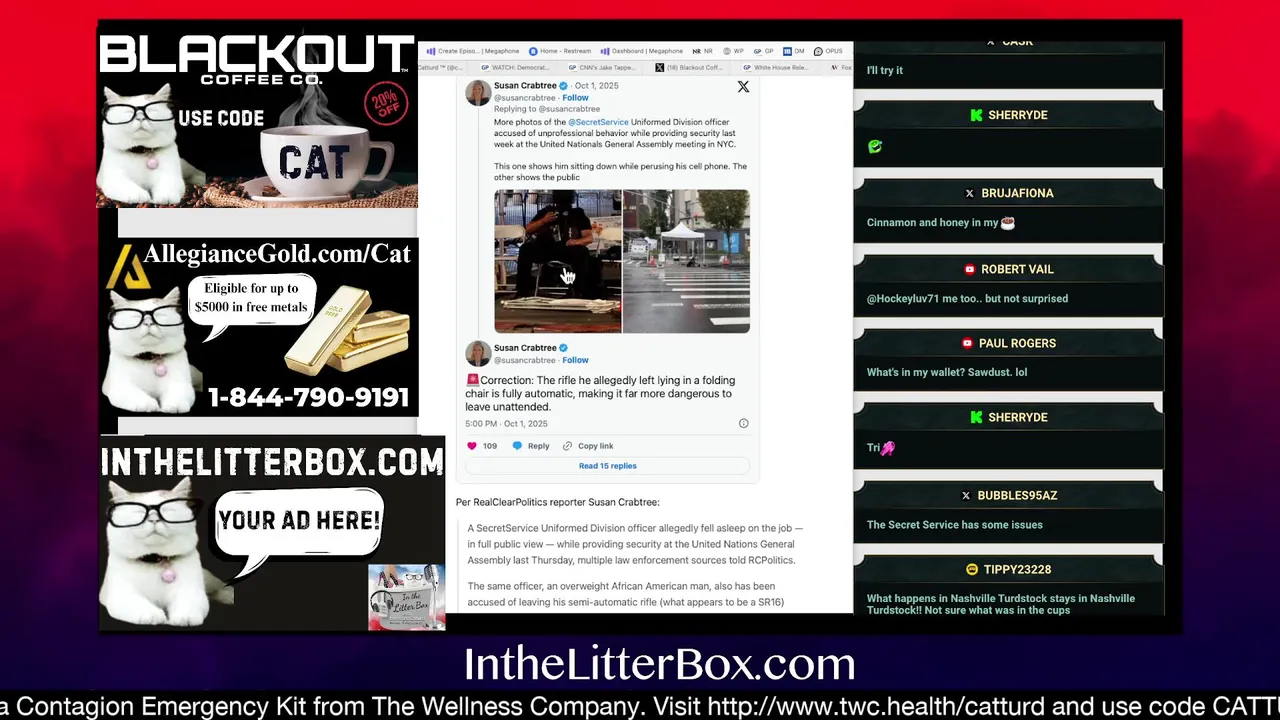Open the tweet photo of the street tent
This screenshot has height=720, width=1280.
(686, 261)
